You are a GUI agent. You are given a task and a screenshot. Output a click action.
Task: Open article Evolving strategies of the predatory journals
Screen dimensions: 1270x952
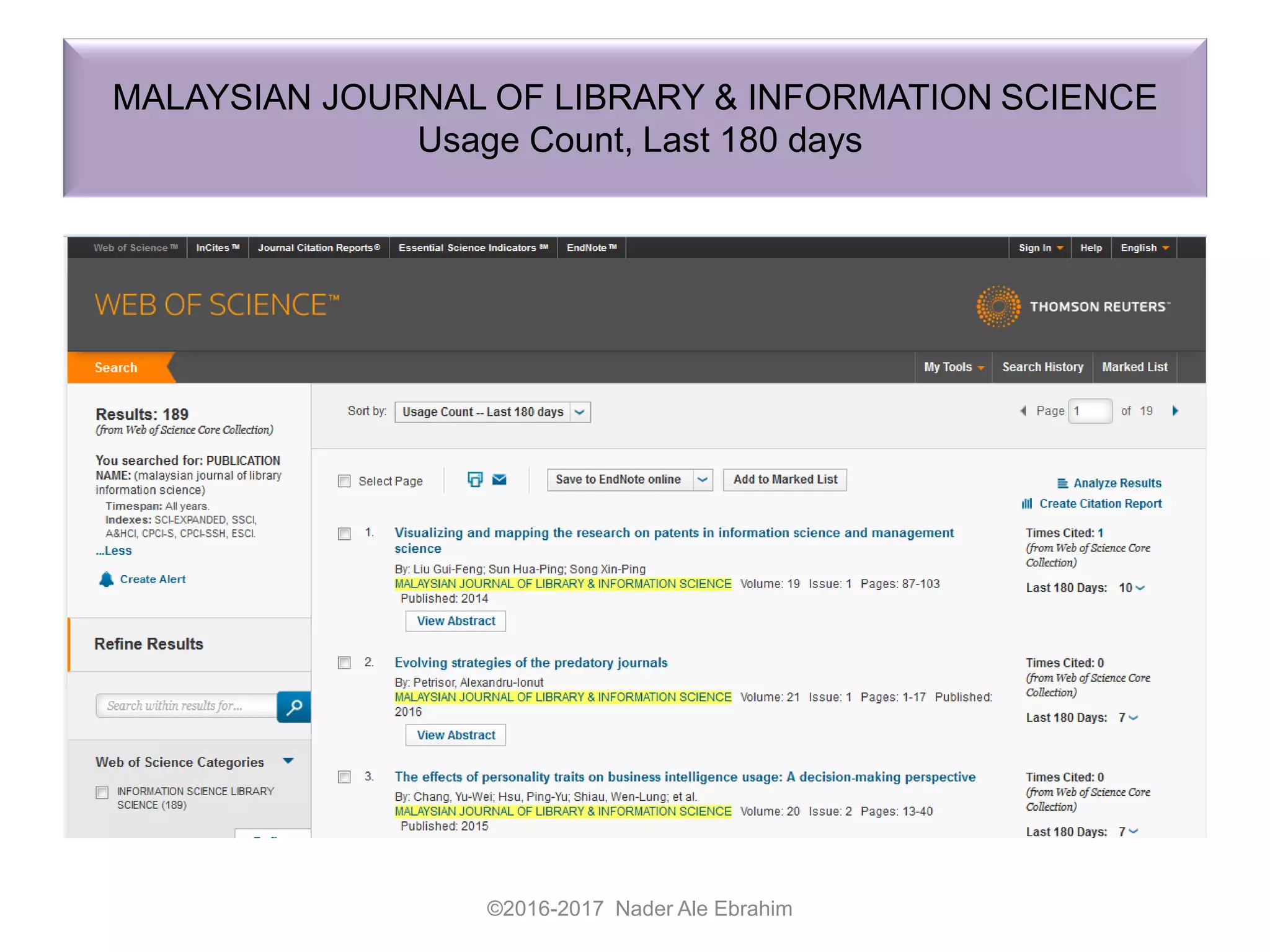(x=531, y=663)
